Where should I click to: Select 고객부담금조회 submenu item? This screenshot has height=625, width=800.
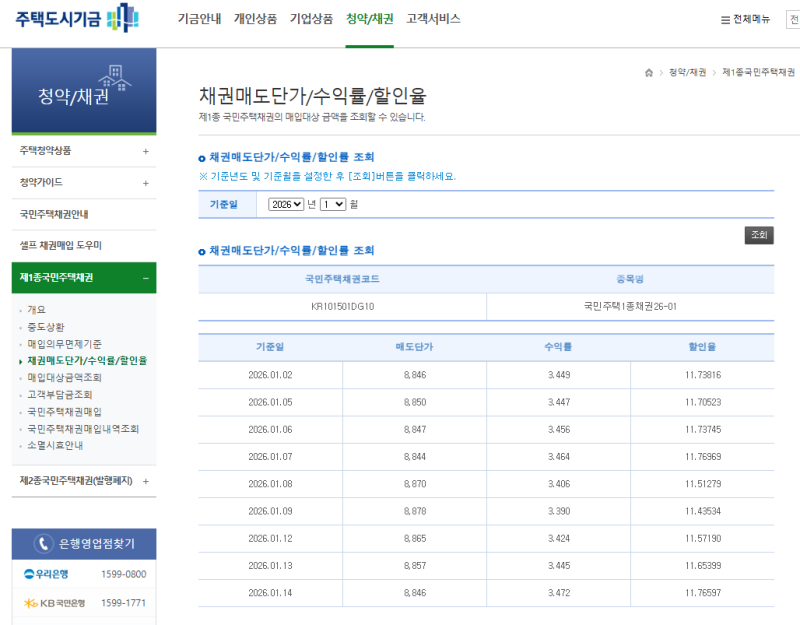point(60,394)
